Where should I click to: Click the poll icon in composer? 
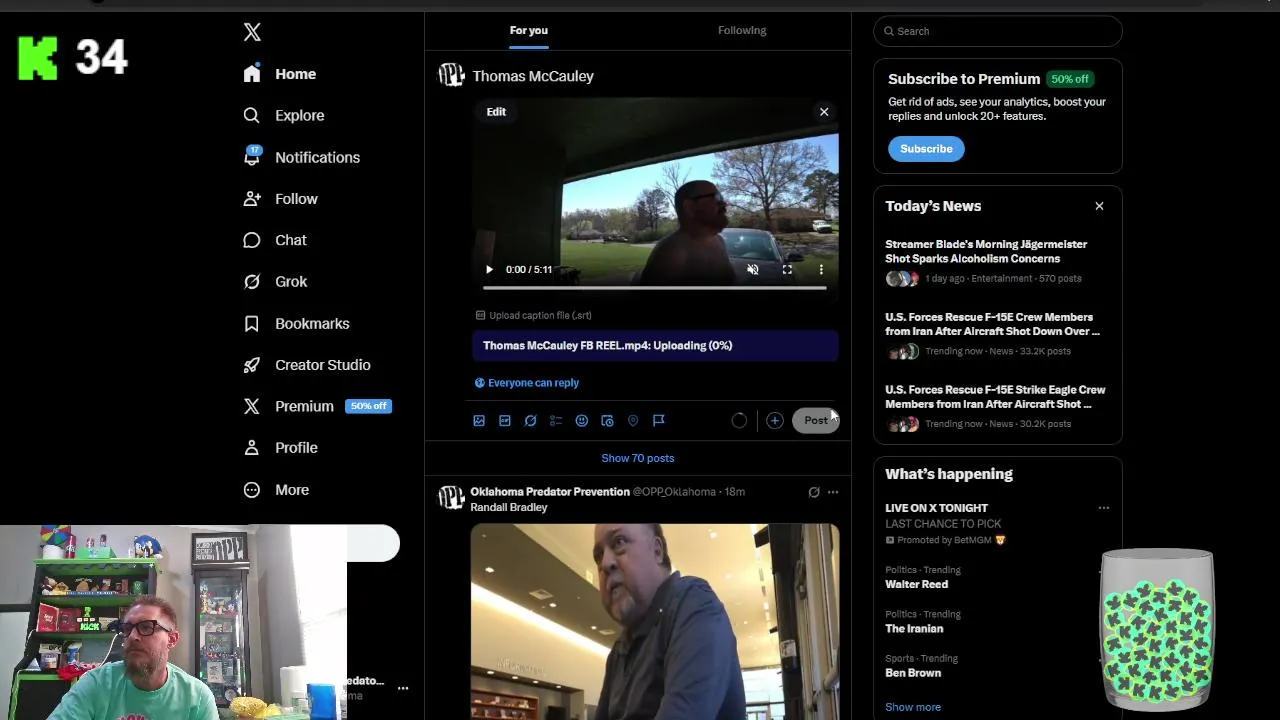[x=556, y=421]
